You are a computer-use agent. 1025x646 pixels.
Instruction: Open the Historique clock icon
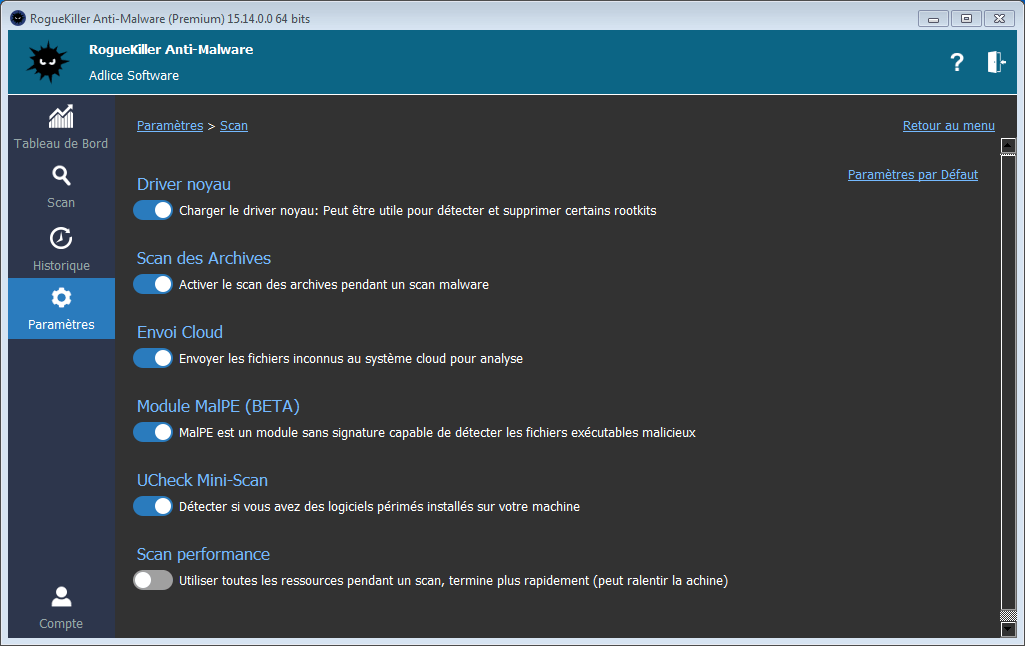61,239
